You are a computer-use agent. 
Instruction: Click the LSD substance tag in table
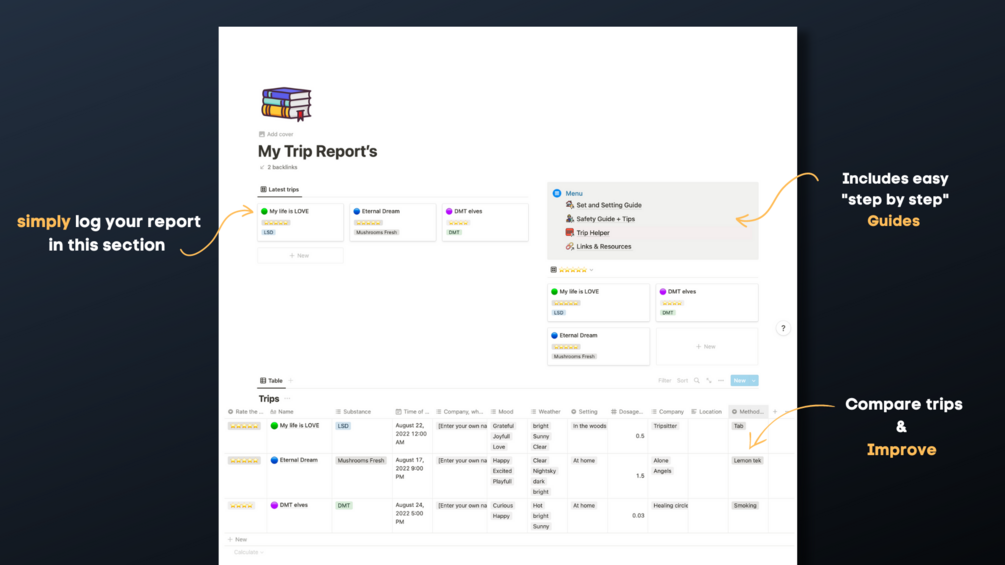pos(343,426)
